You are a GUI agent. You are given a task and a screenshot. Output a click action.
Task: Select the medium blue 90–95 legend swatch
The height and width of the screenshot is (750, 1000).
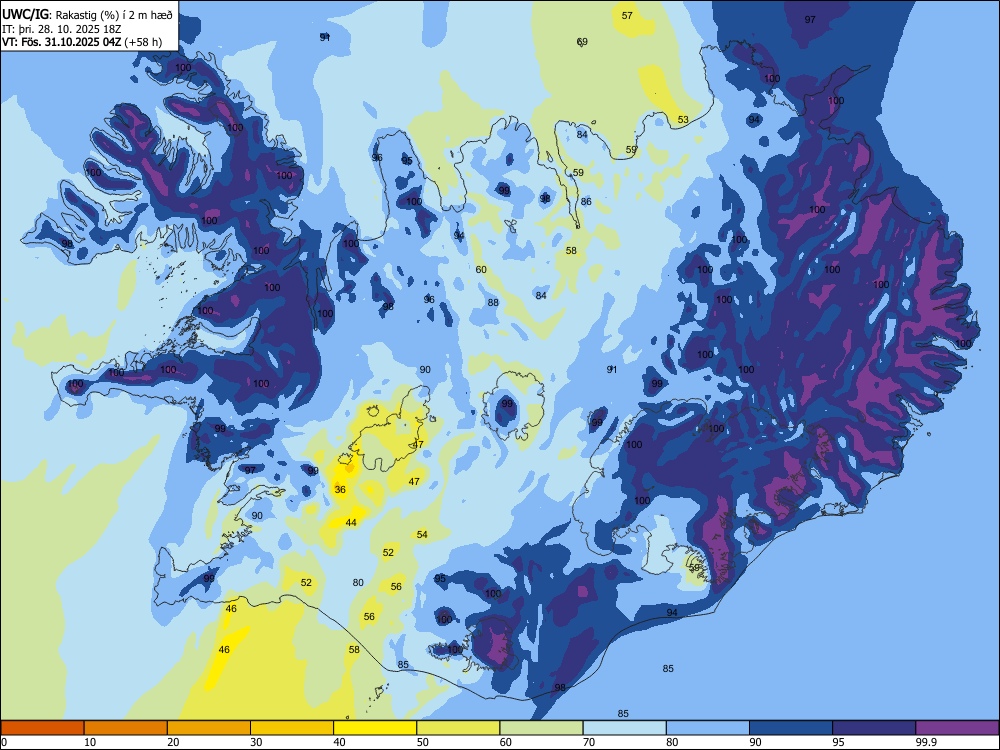click(x=791, y=728)
